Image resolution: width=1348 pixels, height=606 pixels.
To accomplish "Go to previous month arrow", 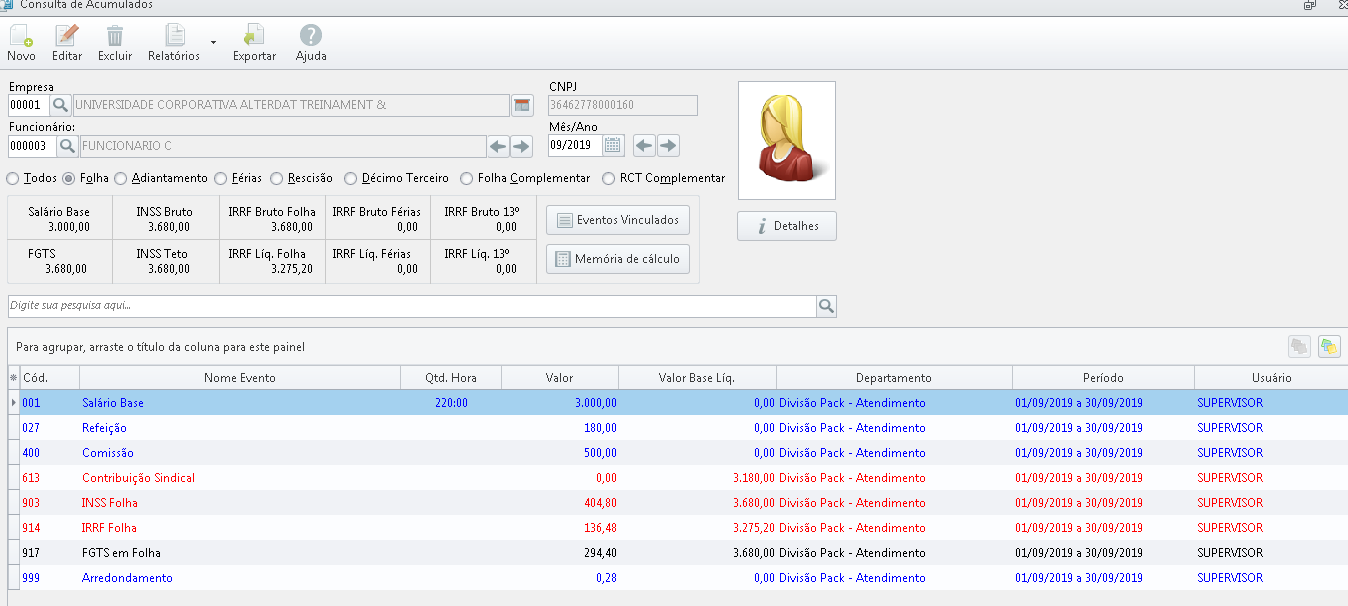I will pos(645,146).
